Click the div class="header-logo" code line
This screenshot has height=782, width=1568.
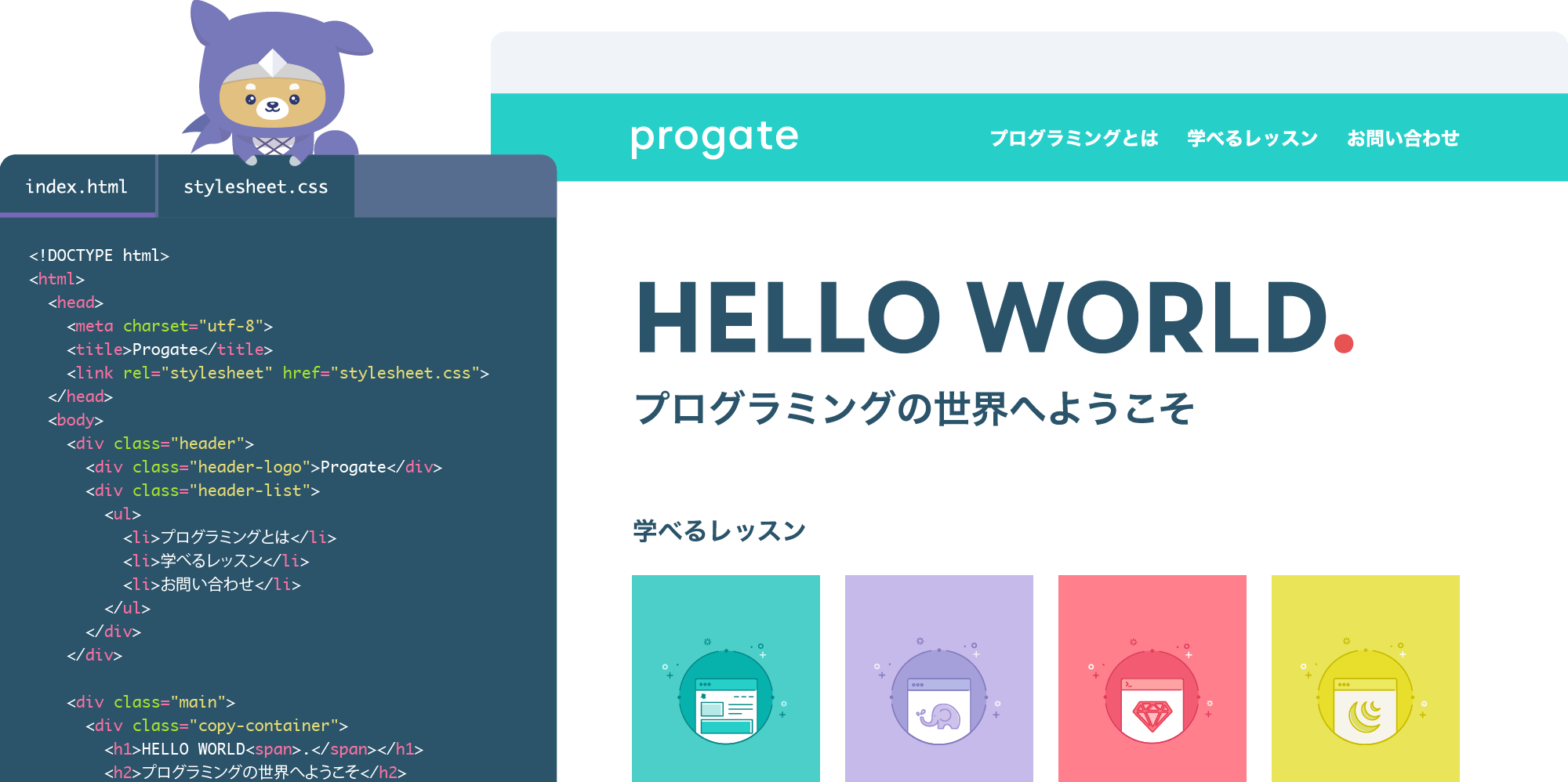coord(263,467)
